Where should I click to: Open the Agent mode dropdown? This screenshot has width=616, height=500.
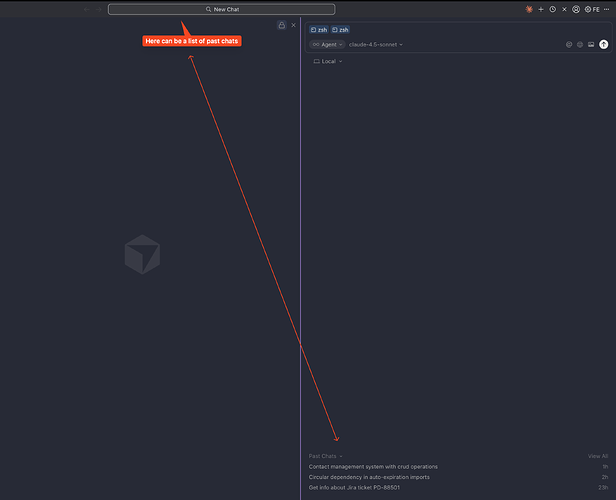(x=327, y=44)
